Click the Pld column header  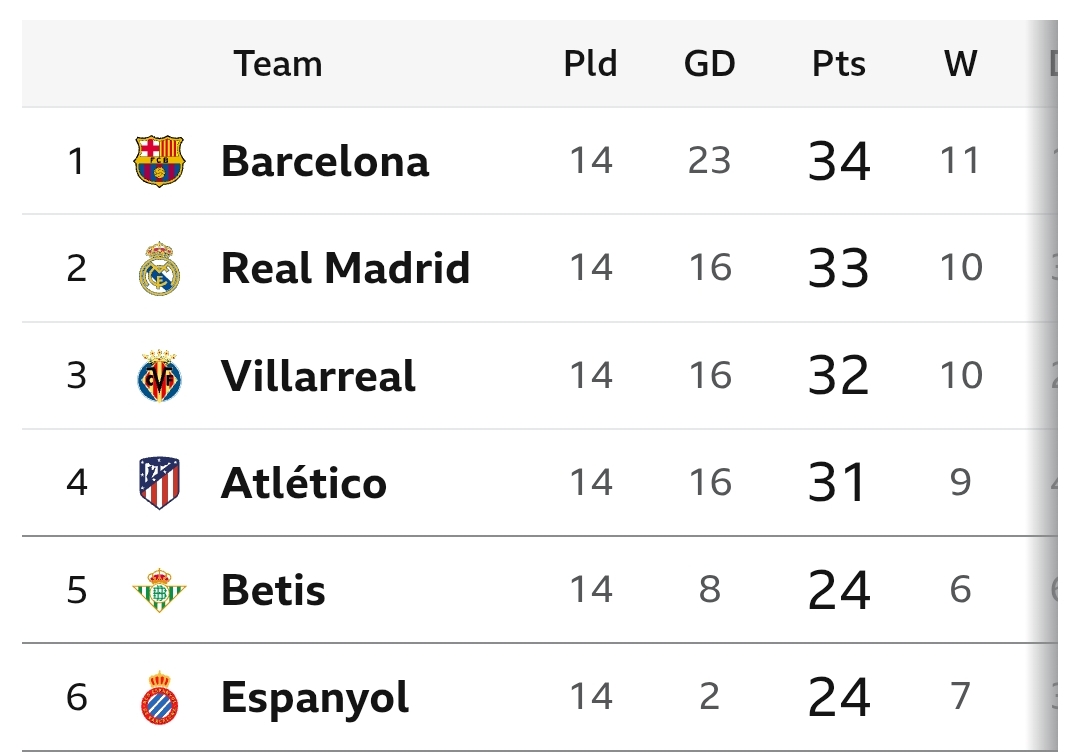coord(590,64)
